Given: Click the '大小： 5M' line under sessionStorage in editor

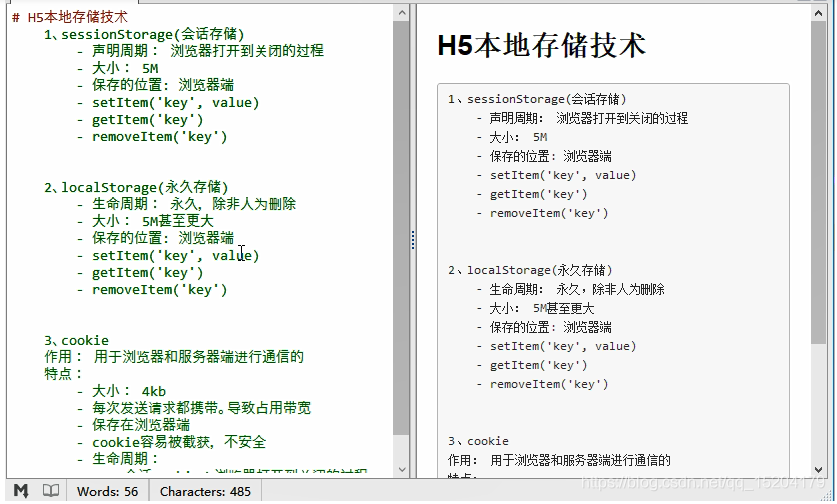Looking at the screenshot, I should 117,68.
